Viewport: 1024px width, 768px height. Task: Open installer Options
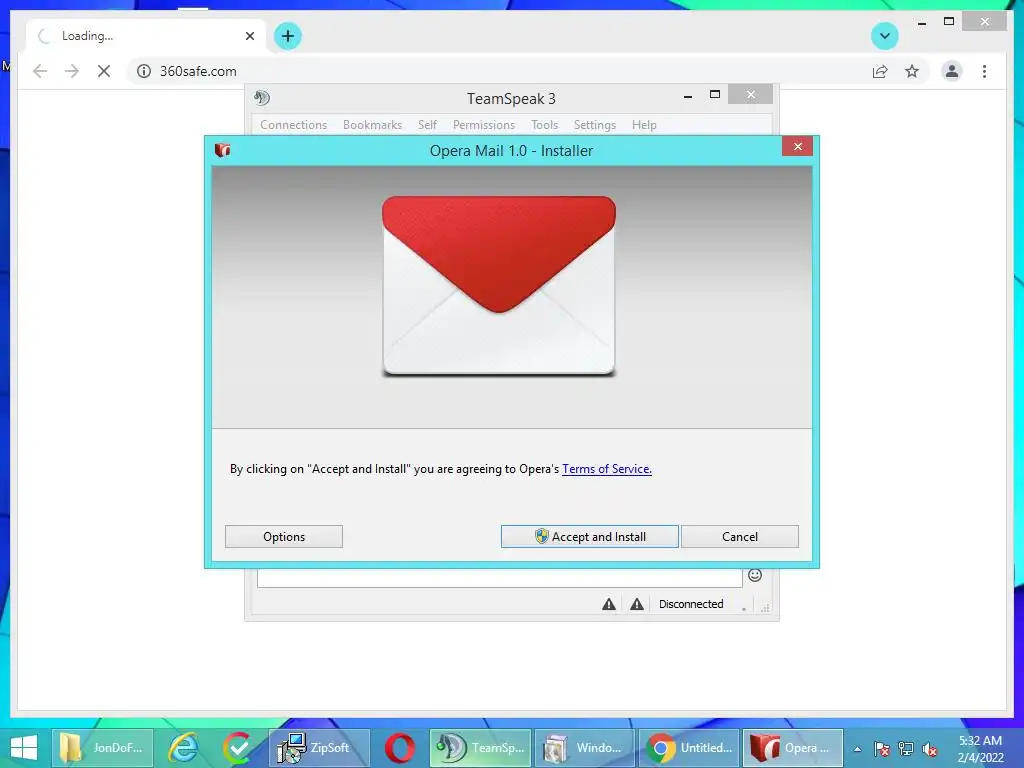[283, 536]
